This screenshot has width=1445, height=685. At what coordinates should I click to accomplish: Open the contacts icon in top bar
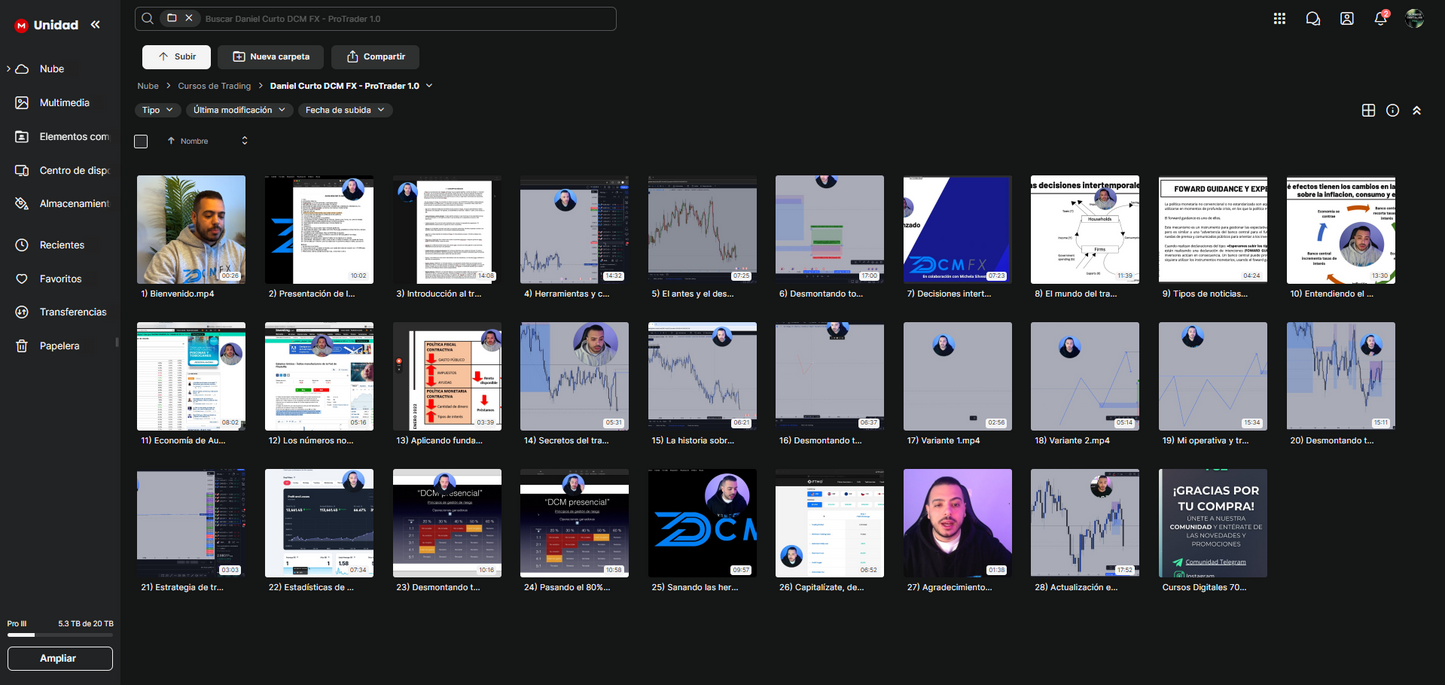[x=1347, y=18]
